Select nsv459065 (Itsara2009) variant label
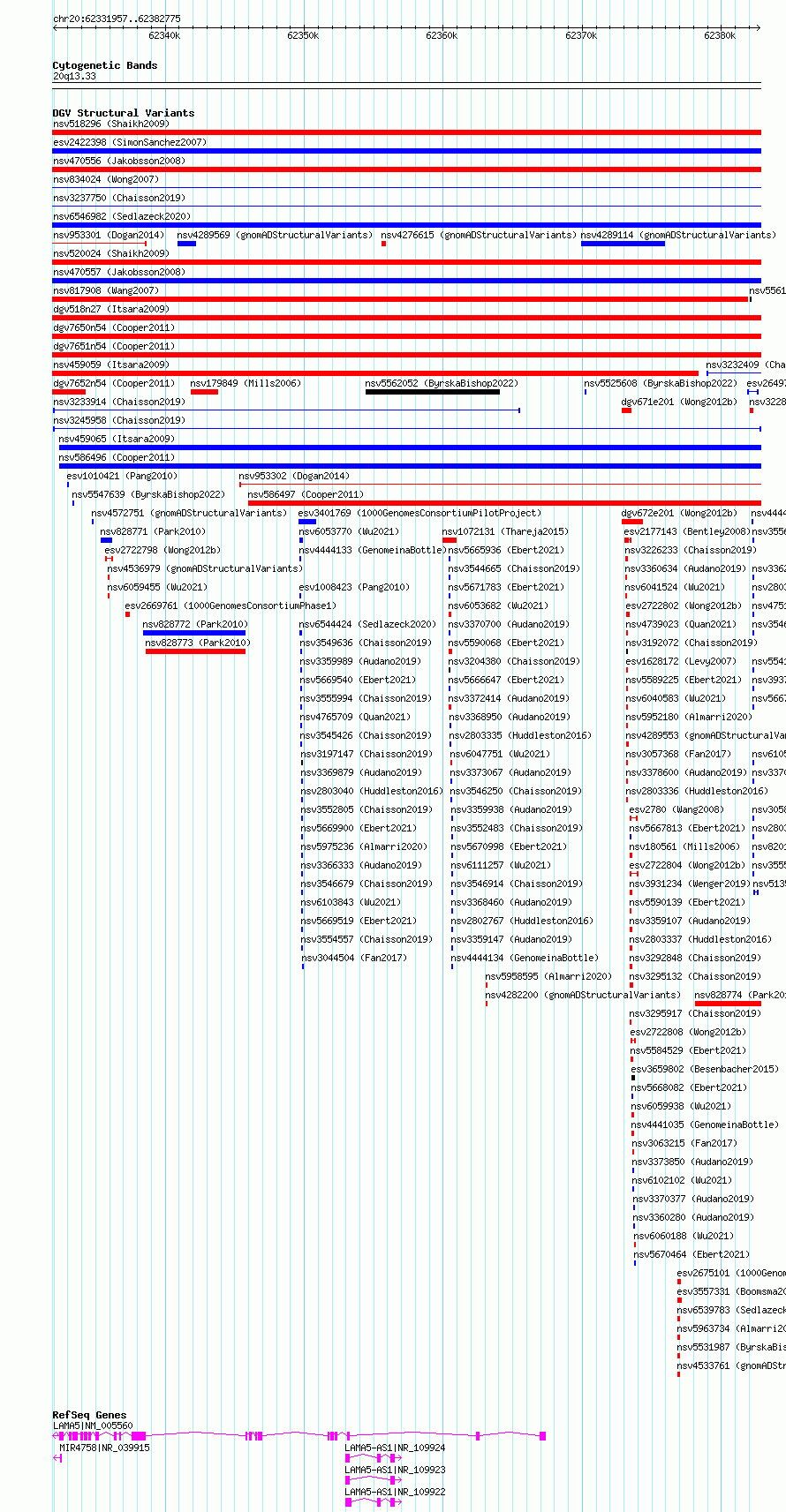The height and width of the screenshot is (1512, 786). (x=117, y=440)
